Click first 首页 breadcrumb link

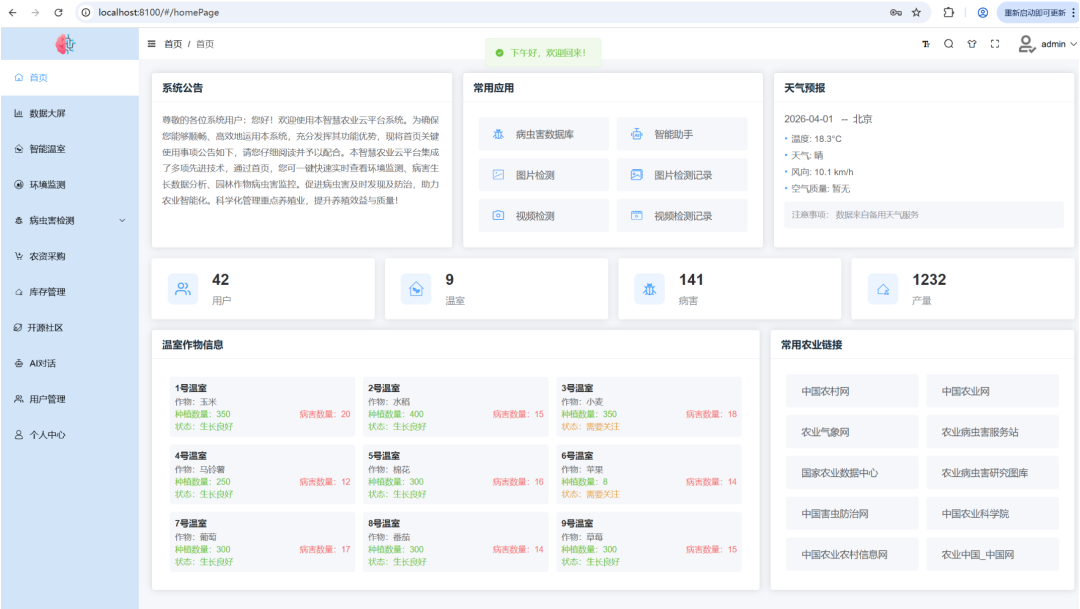(173, 44)
